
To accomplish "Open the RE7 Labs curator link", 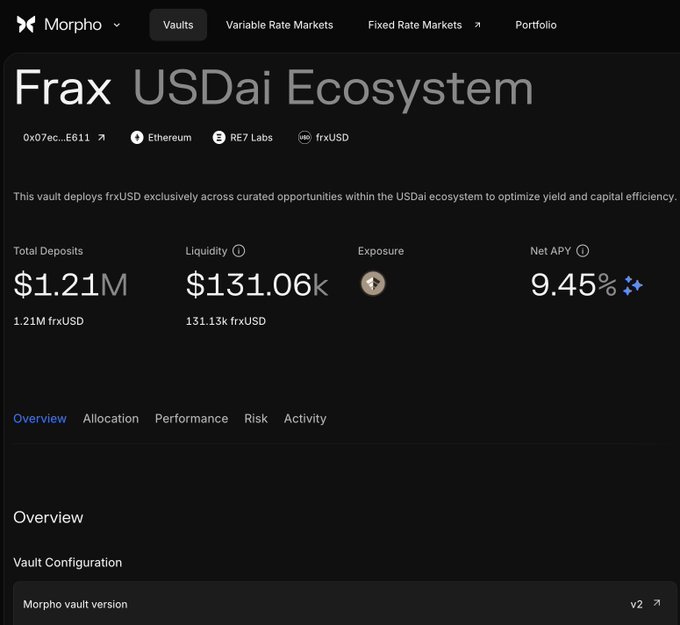I will tap(251, 137).
